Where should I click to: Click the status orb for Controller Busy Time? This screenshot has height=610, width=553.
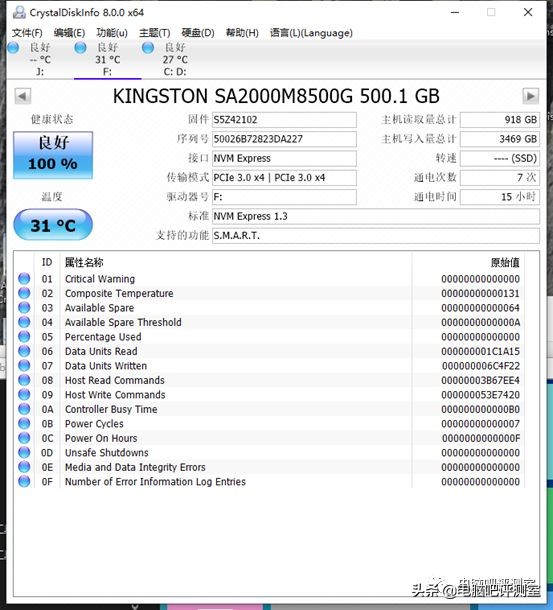tap(24, 409)
